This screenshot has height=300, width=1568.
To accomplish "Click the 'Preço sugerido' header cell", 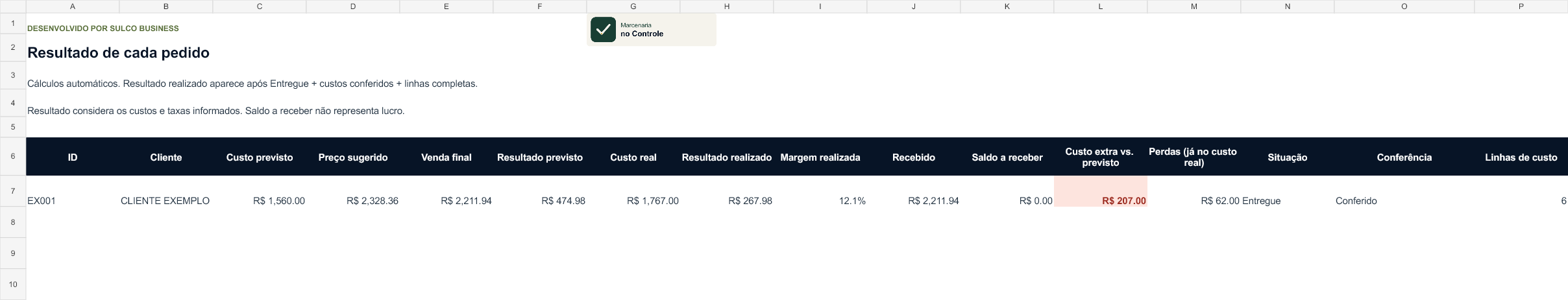I will 353,157.
